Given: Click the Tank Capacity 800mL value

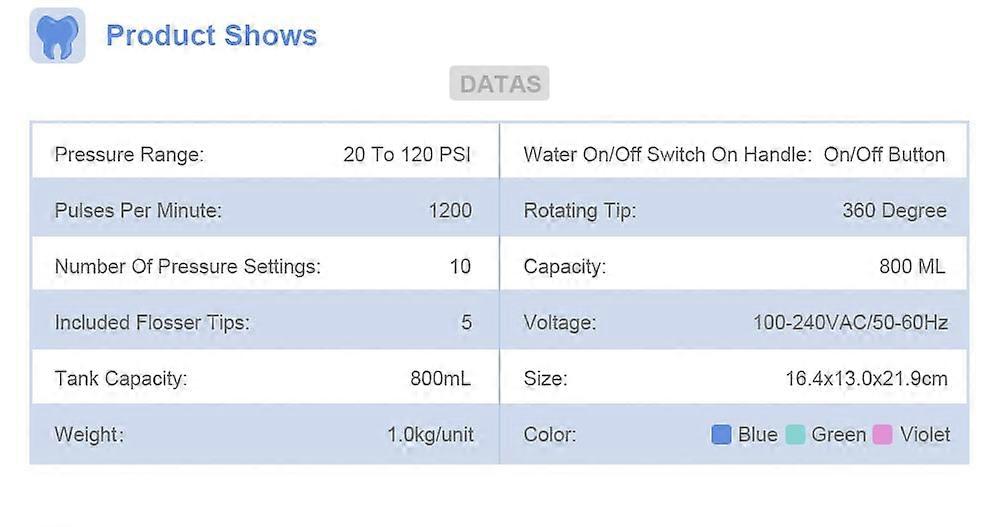Looking at the screenshot, I should (x=440, y=379).
